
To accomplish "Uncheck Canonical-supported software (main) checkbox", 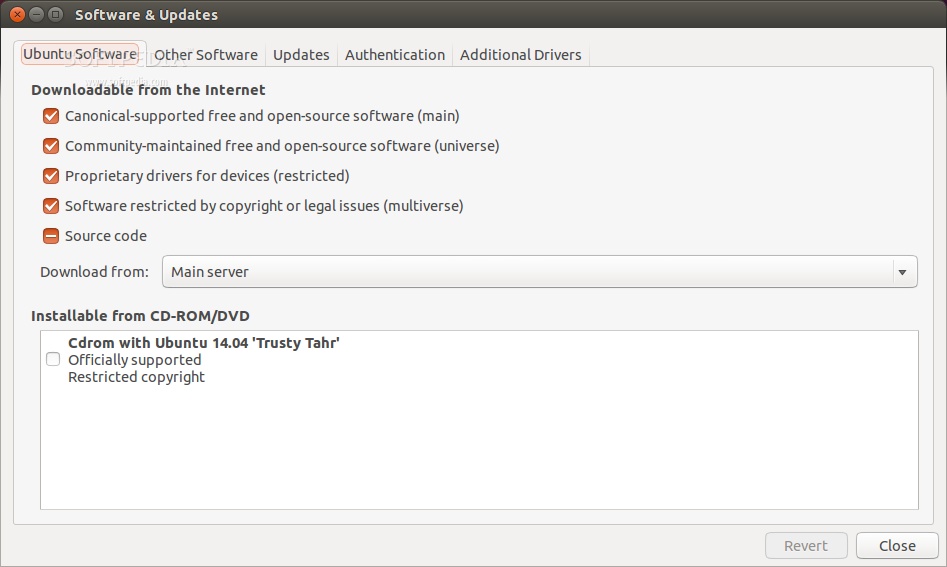I will (x=51, y=116).
